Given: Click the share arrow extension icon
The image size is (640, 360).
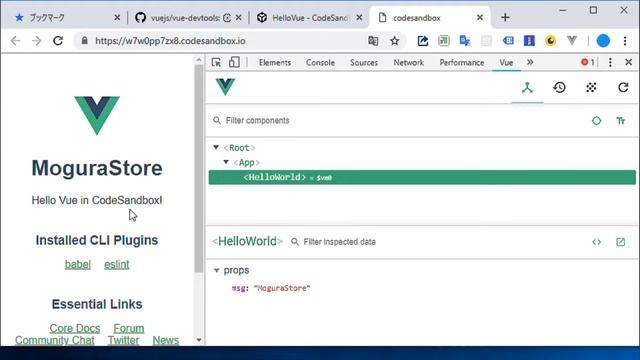Looking at the screenshot, I should (x=422, y=40).
